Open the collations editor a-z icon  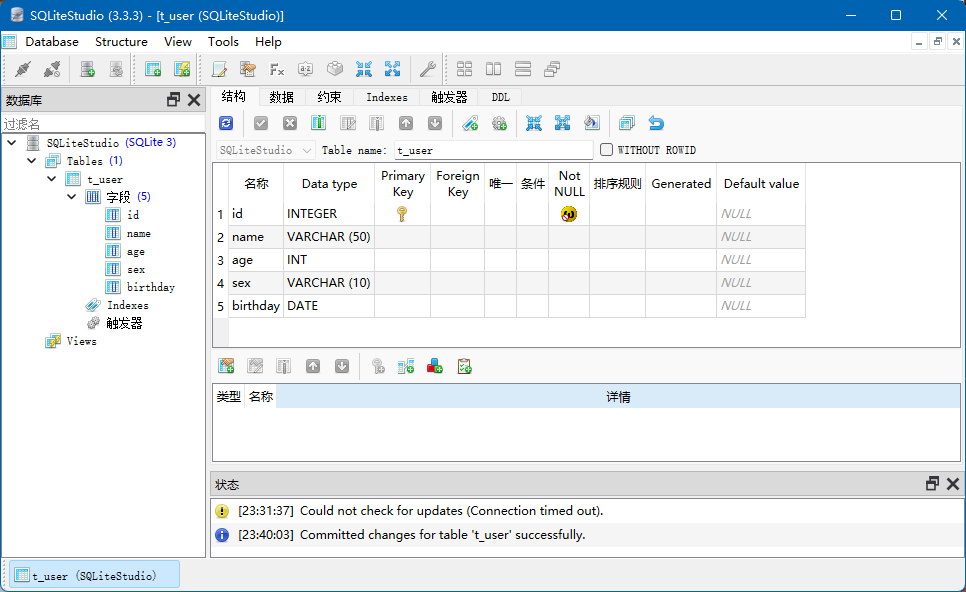click(306, 69)
